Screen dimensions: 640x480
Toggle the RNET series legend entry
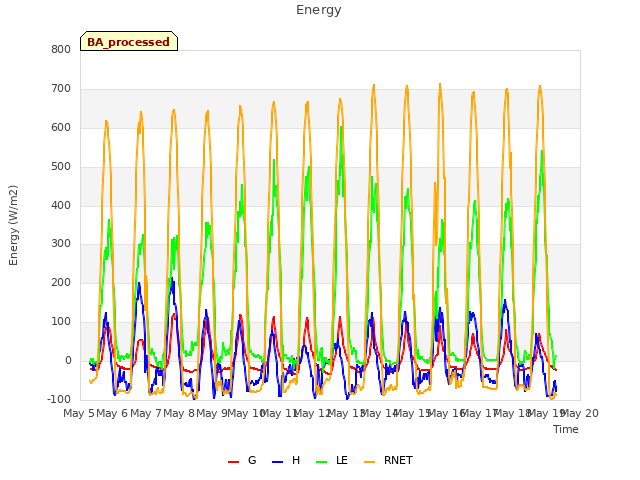click(x=388, y=460)
